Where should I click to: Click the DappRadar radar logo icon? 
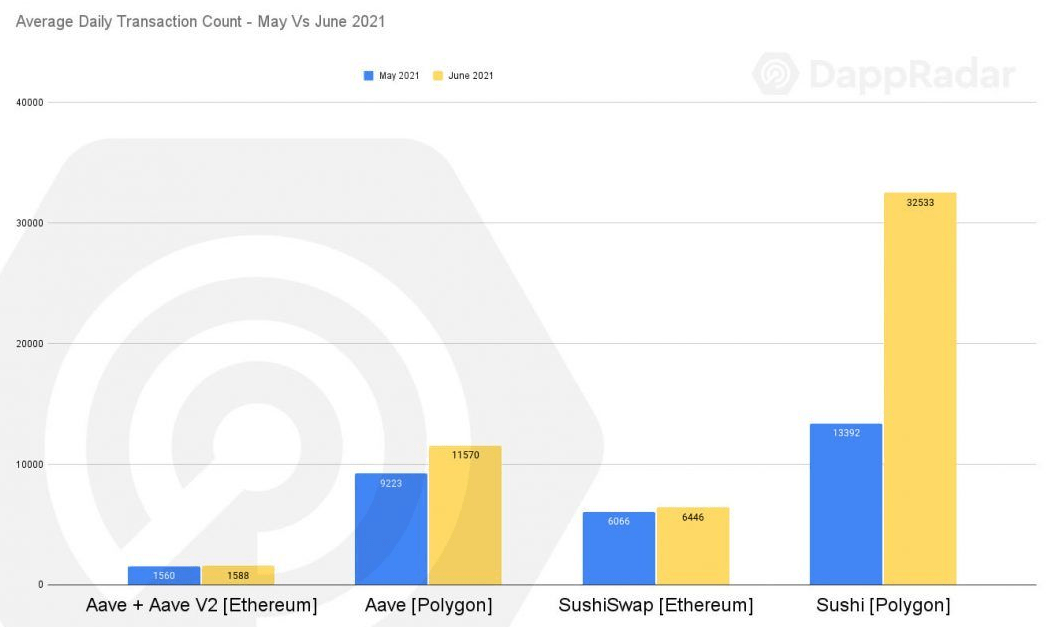pyautogui.click(x=776, y=74)
